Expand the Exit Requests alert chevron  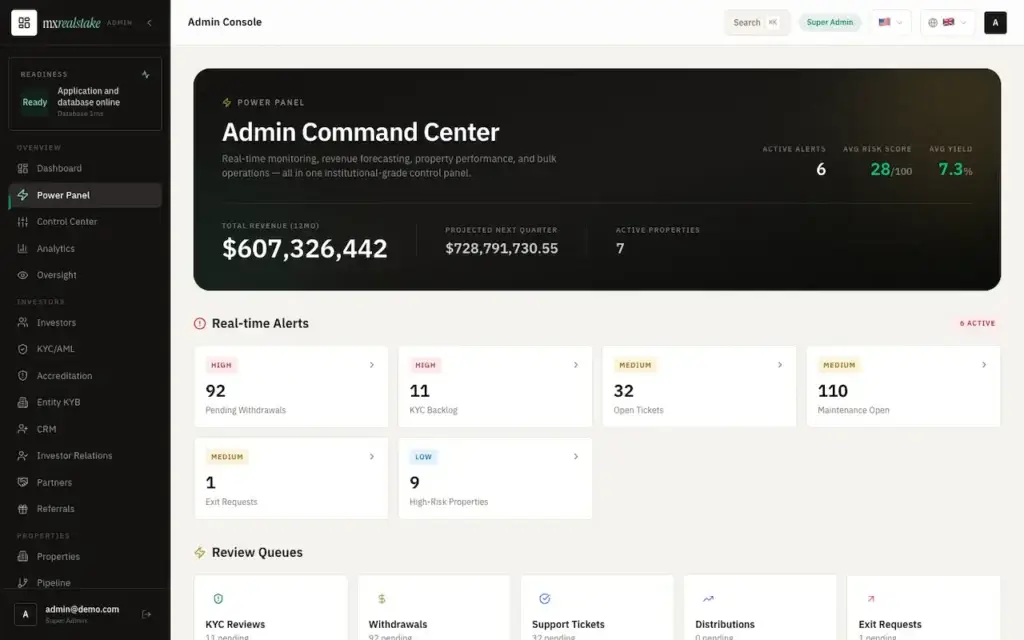coord(372,456)
